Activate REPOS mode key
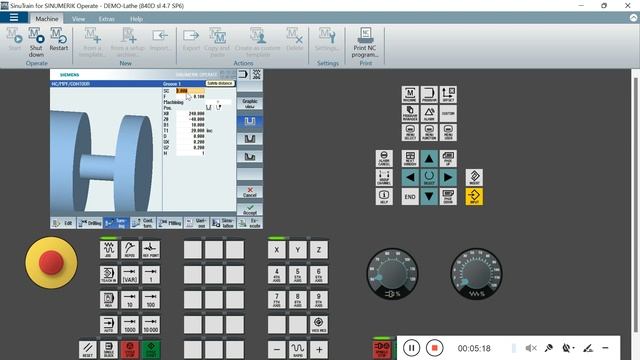 coord(130,249)
